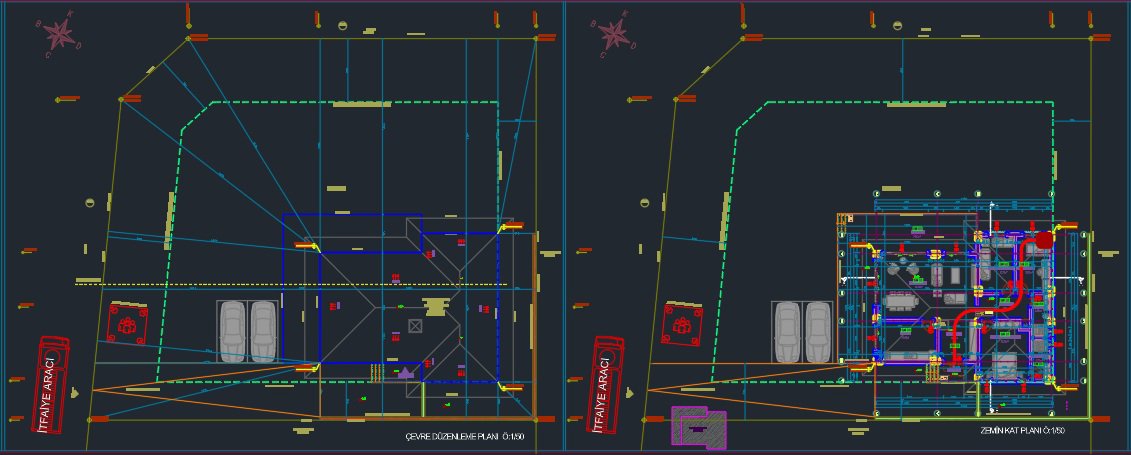Screen dimensions: 1131x455
Task: Select the left parked car in Çevre Düzenleme plan
Action: point(232,331)
